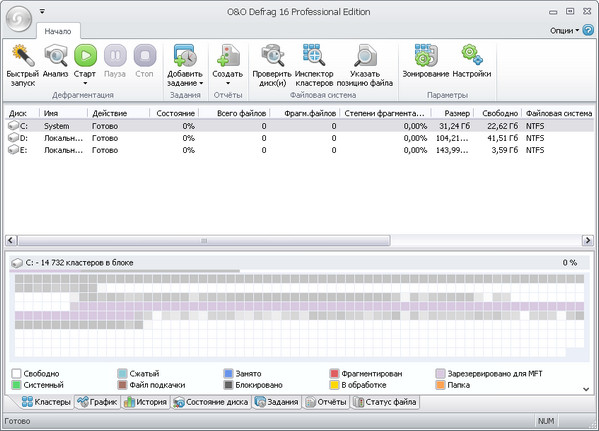Create a report with the Создать icon
Image resolution: width=599 pixels, height=431 pixels.
228,56
